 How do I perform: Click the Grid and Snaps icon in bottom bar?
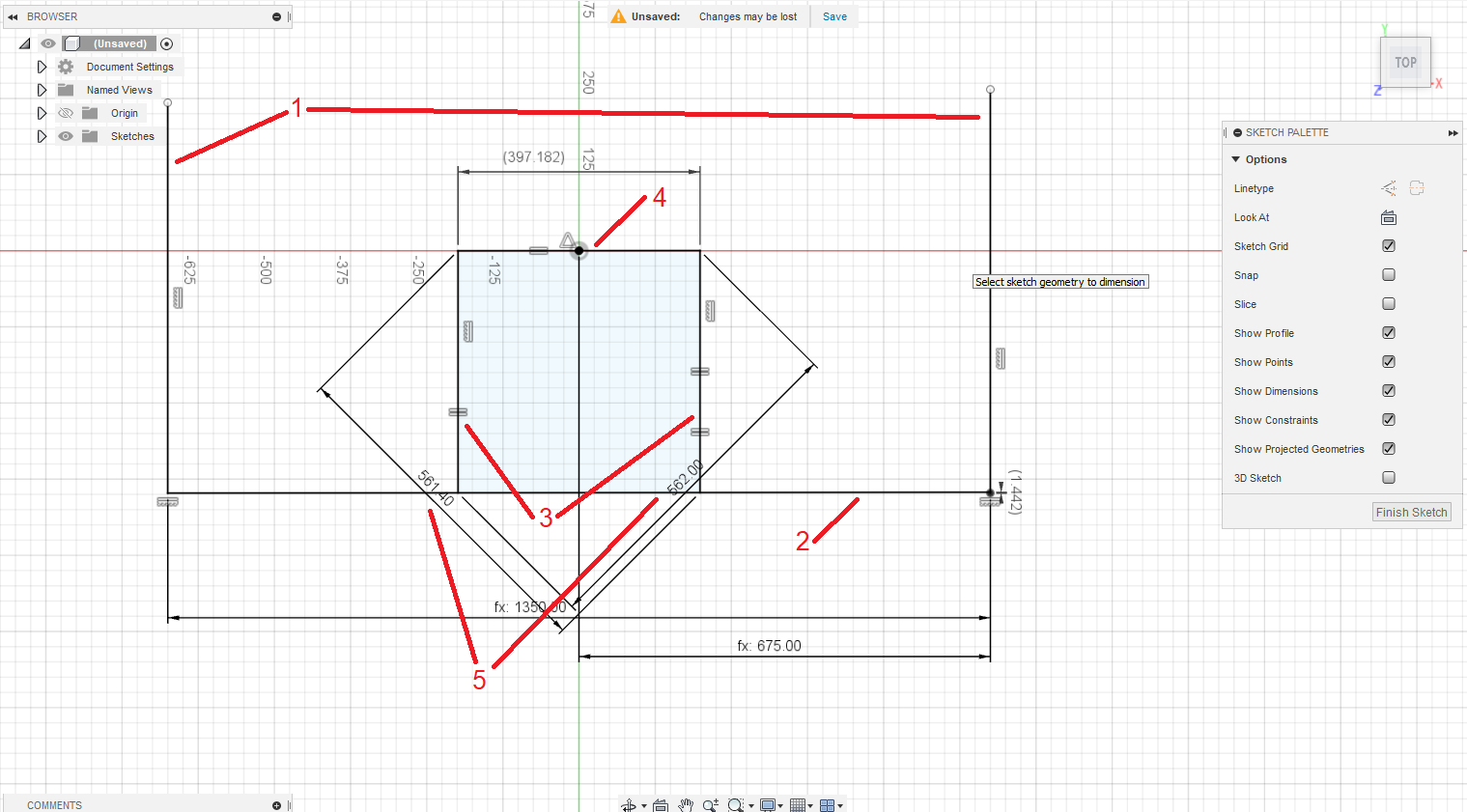[798, 805]
